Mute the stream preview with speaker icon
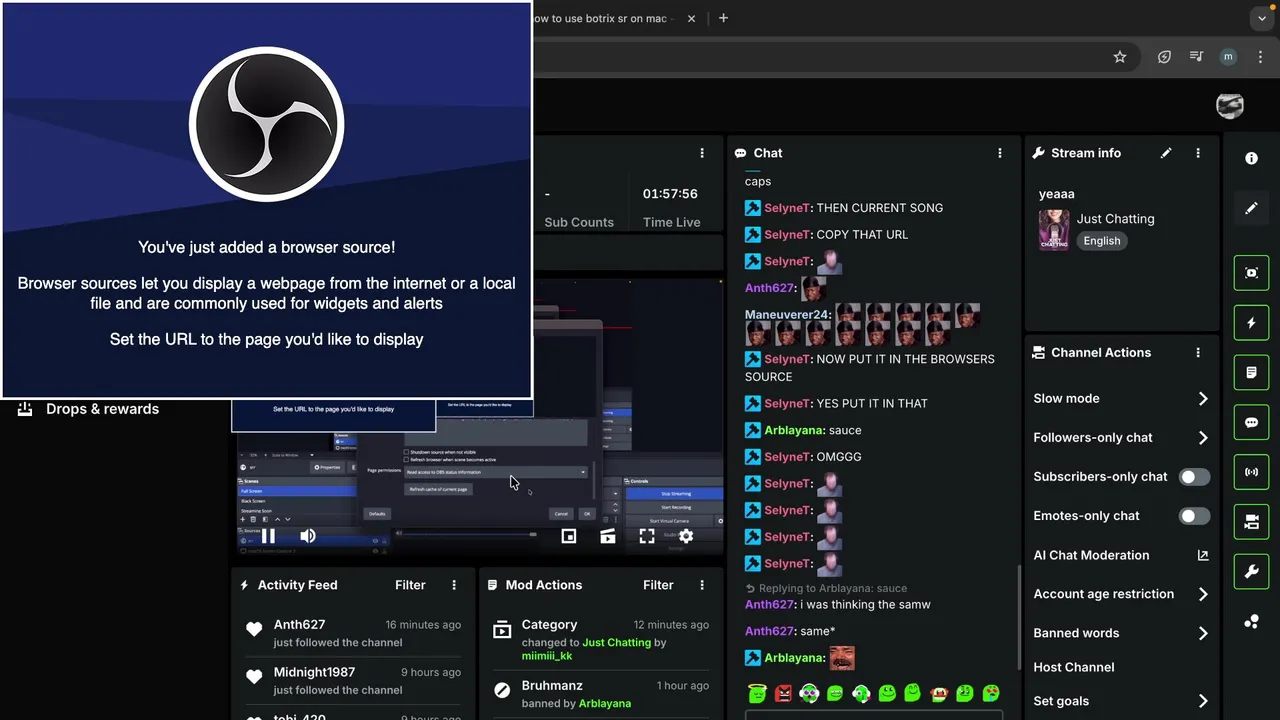Image resolution: width=1280 pixels, height=720 pixels. (x=308, y=536)
